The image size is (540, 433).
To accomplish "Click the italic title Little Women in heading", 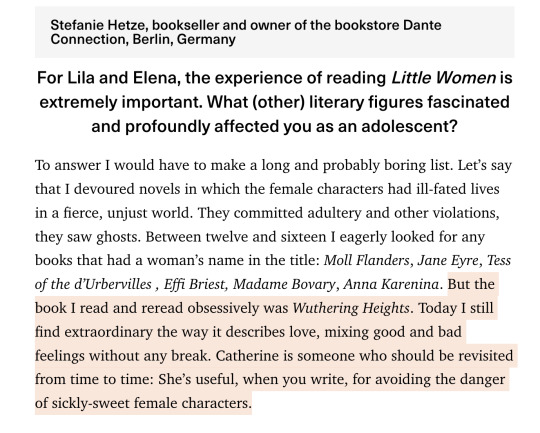I will [444, 78].
